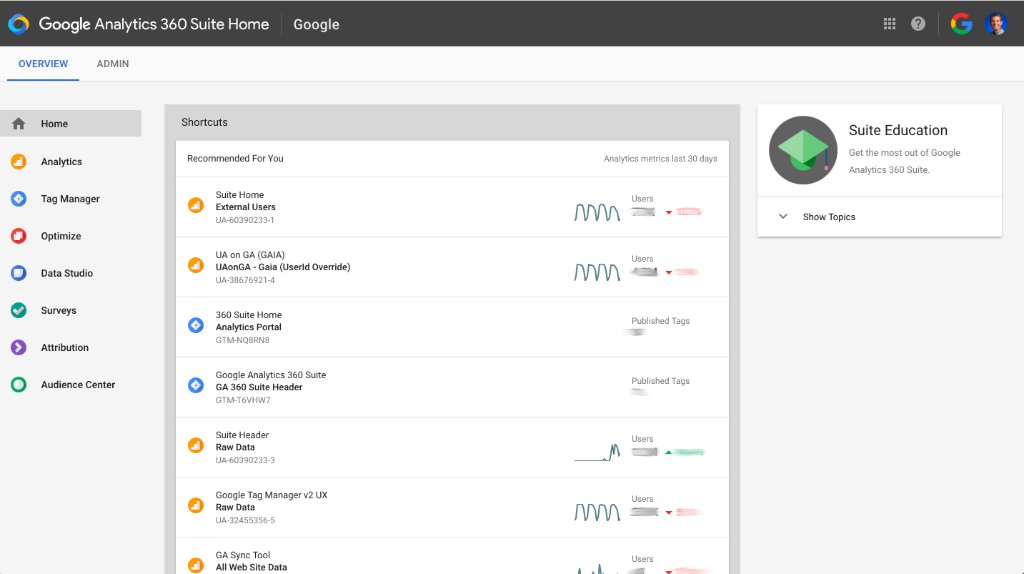Switch to the ADMIN tab
The width and height of the screenshot is (1024, 574).
click(x=112, y=63)
